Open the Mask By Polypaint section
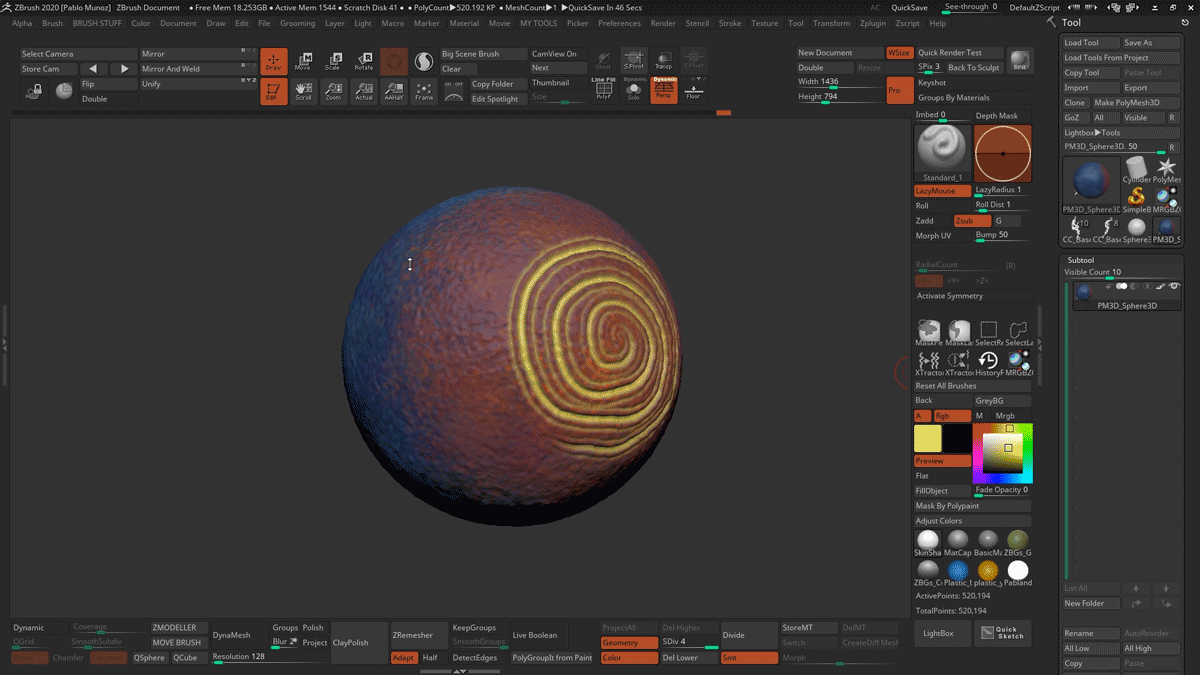The width and height of the screenshot is (1200, 675). click(973, 506)
